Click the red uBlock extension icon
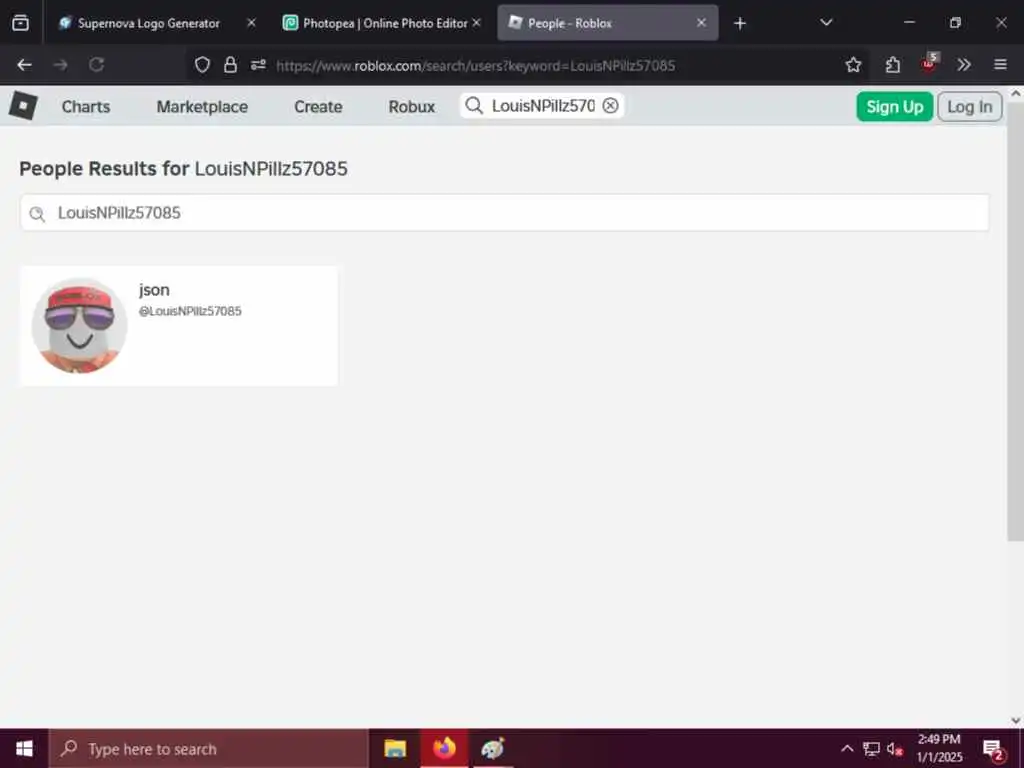Screen dimensions: 1024x768 929,63
